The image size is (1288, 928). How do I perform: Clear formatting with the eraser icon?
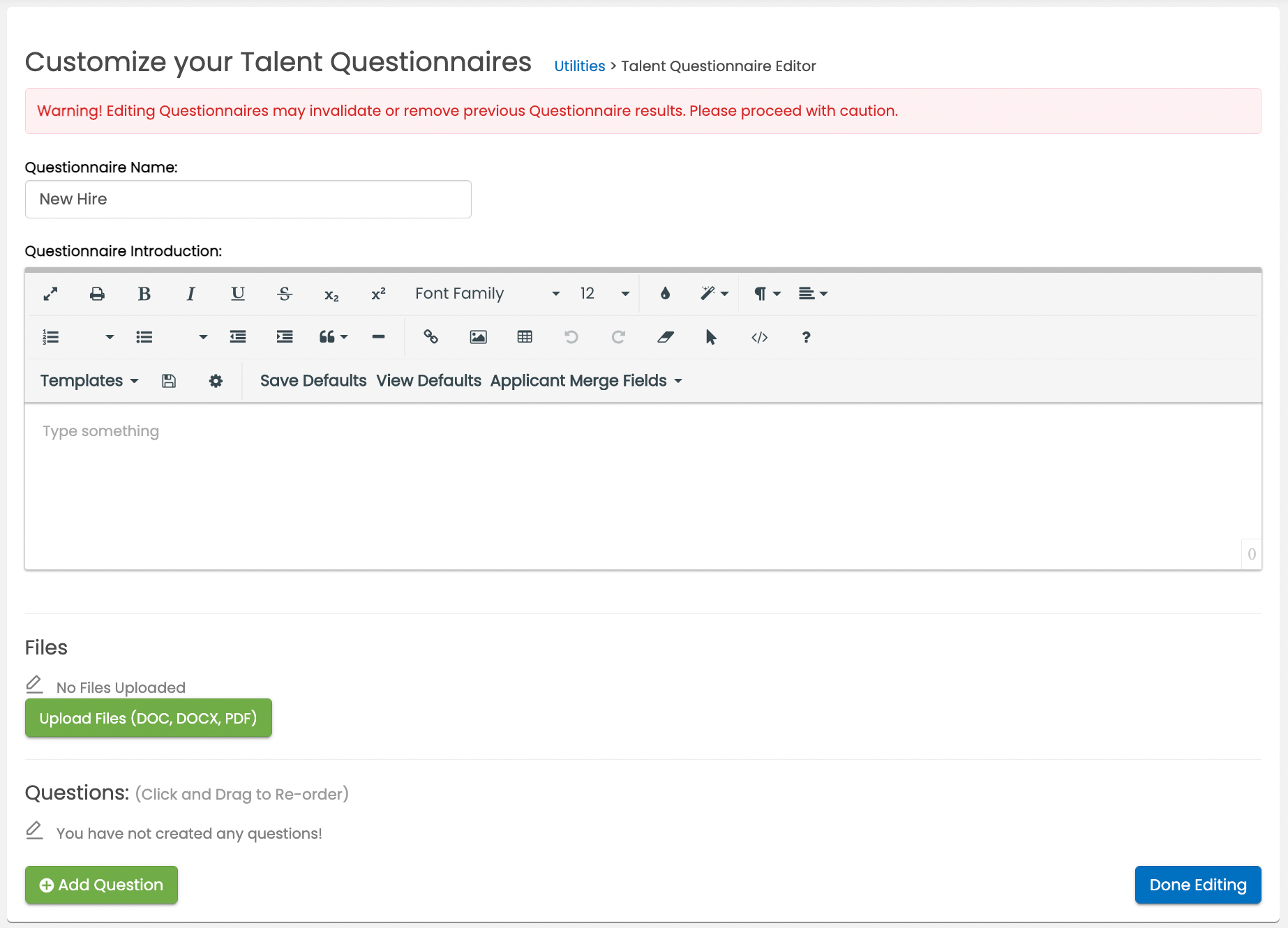point(665,337)
